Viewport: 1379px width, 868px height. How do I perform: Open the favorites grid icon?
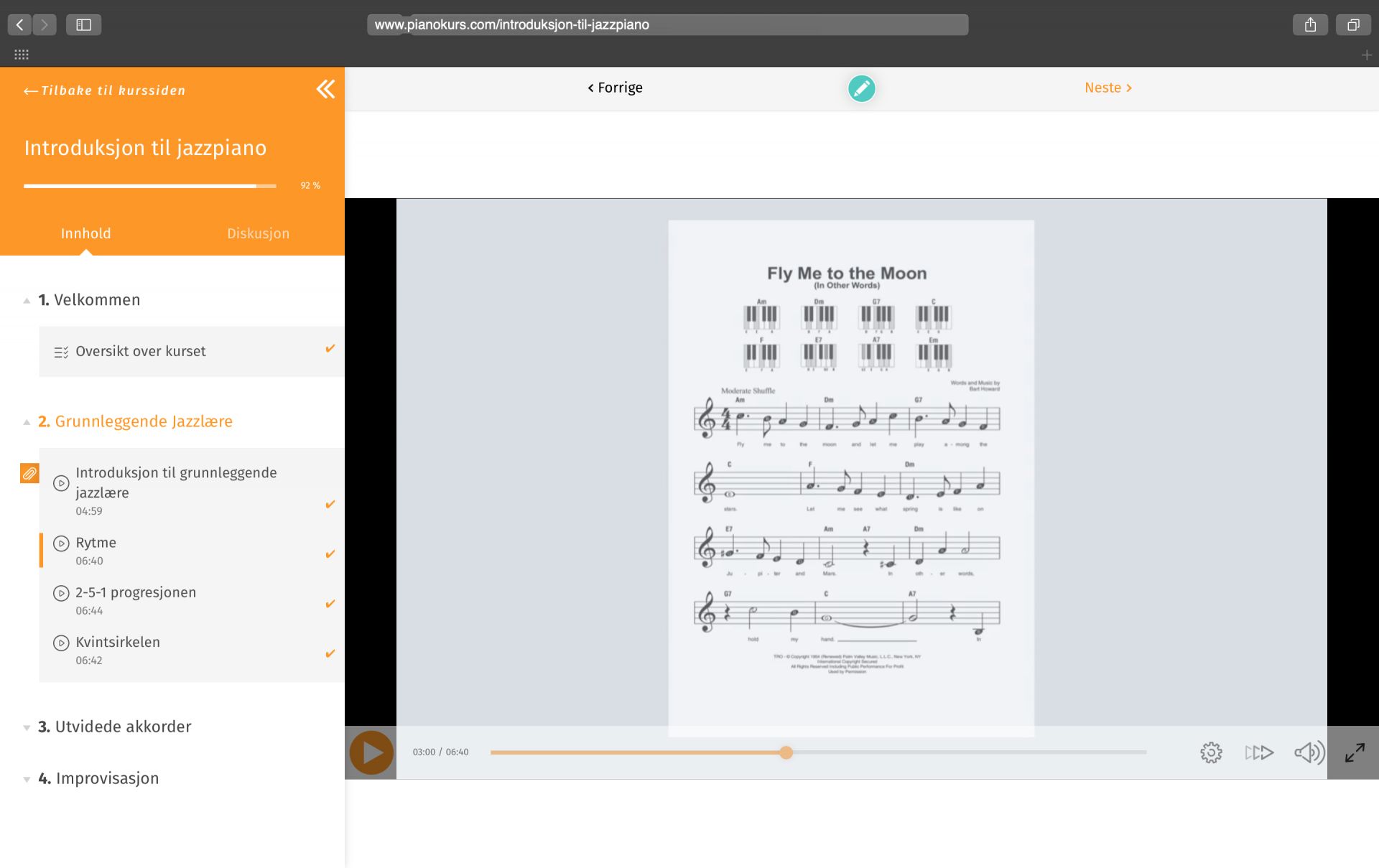[x=22, y=55]
